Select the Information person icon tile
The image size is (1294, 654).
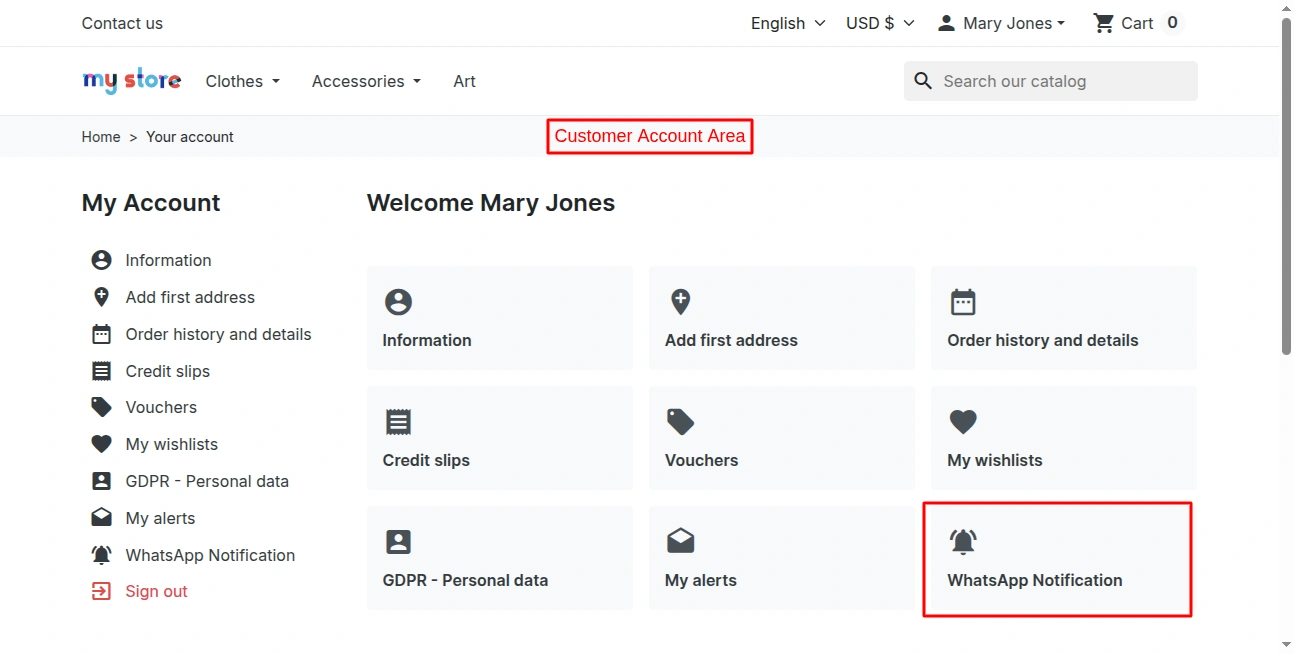point(398,302)
